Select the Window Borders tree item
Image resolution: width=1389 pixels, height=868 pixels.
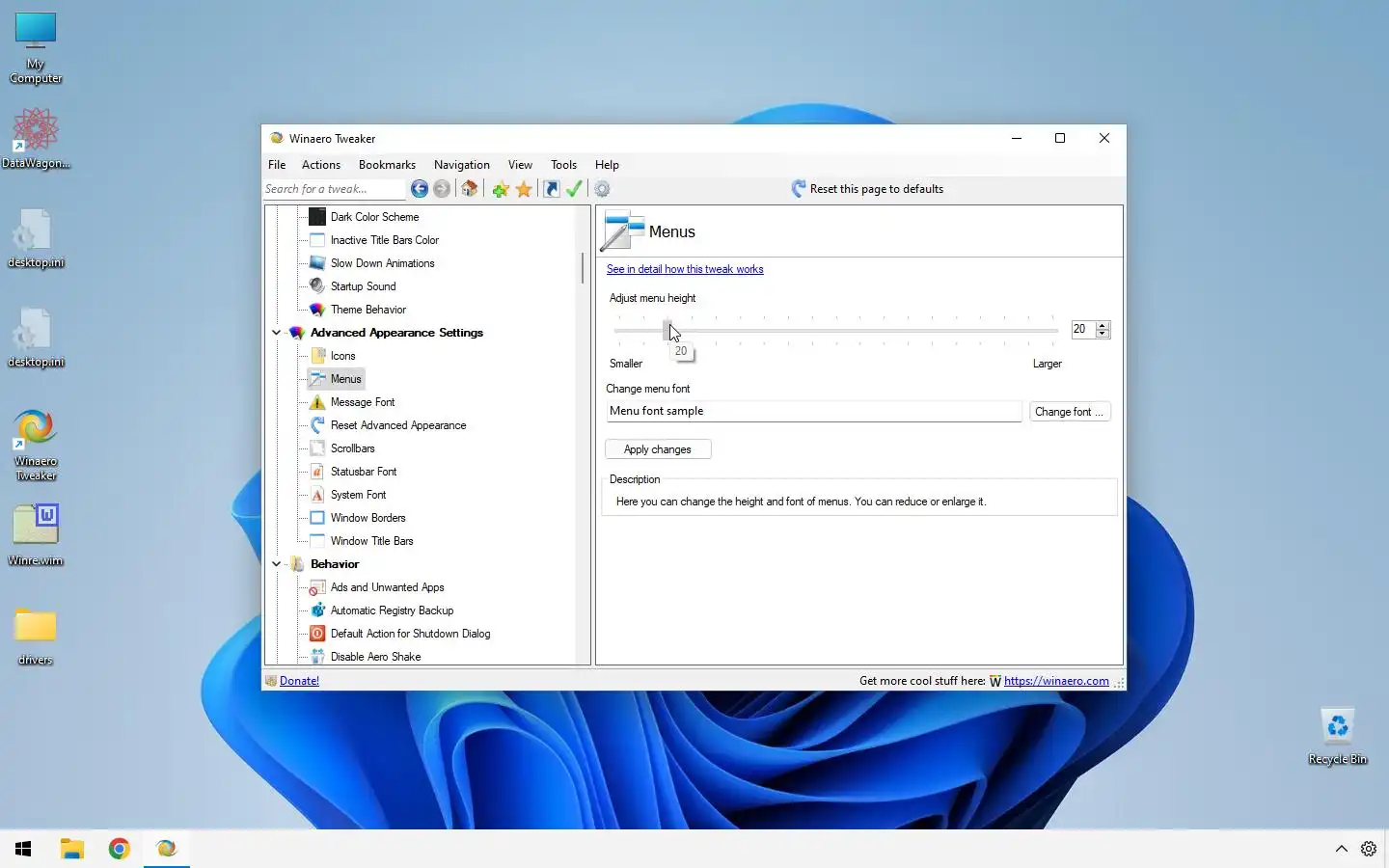pyautogui.click(x=368, y=518)
